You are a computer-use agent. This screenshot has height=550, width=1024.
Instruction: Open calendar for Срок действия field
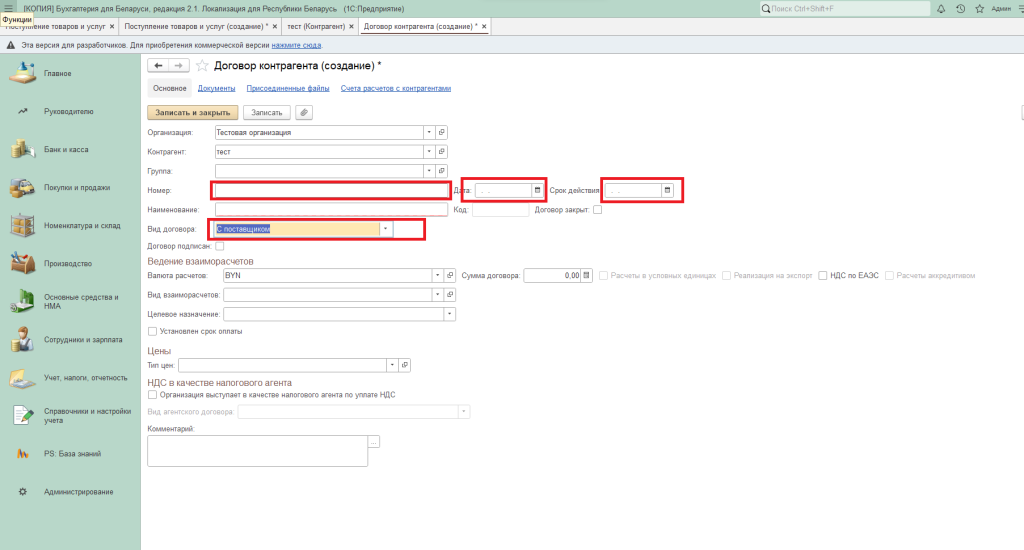pyautogui.click(x=668, y=190)
